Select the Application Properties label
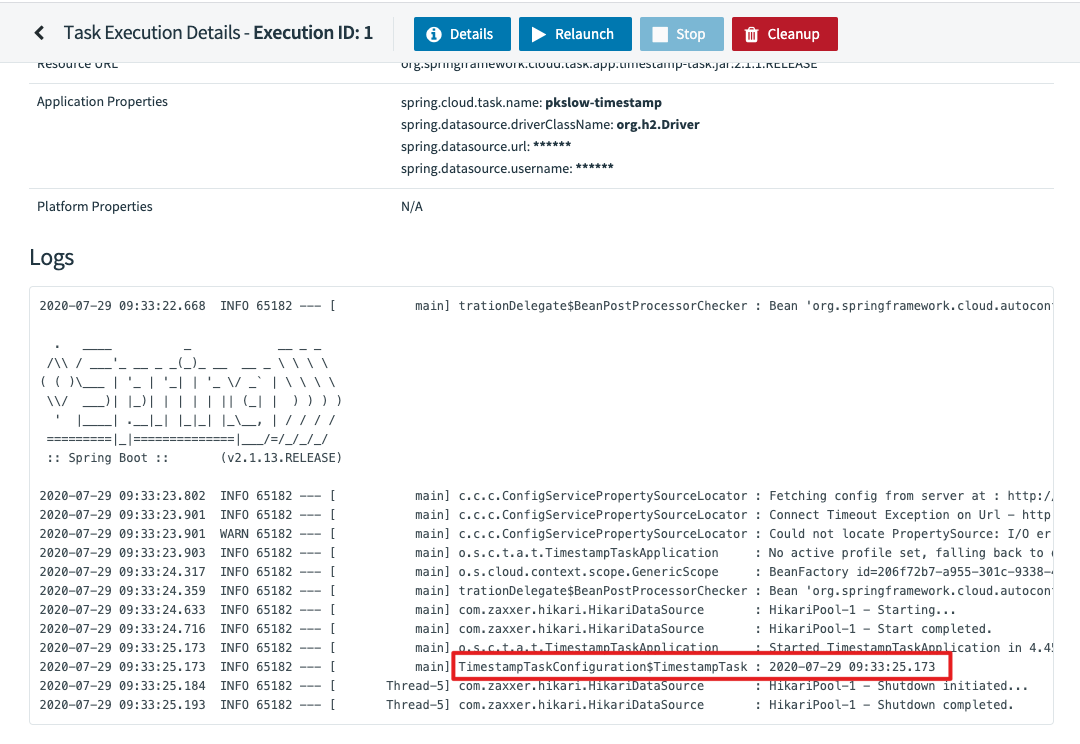This screenshot has height=744, width=1080. tap(102, 101)
